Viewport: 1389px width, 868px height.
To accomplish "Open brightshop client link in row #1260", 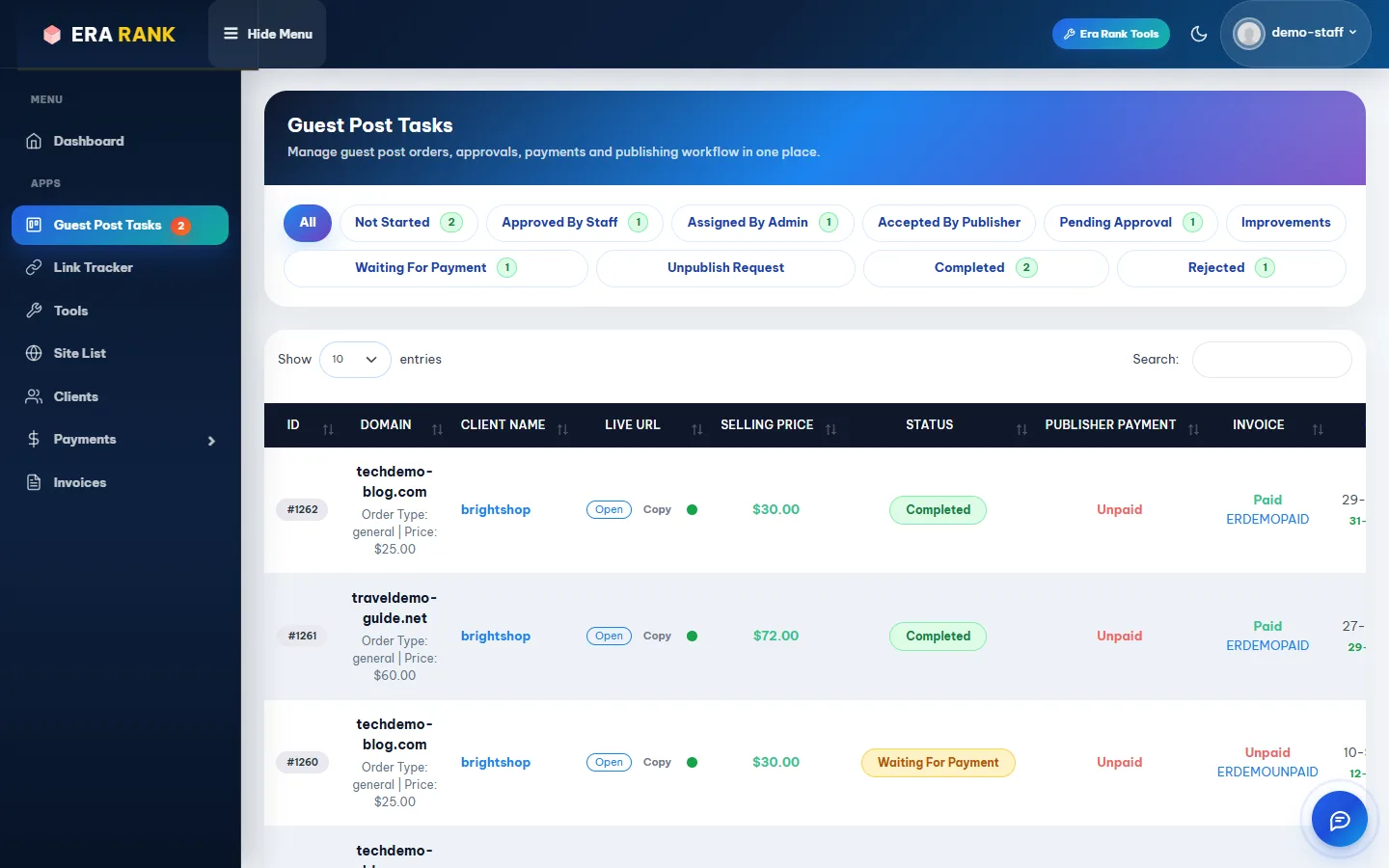I will coord(496,762).
